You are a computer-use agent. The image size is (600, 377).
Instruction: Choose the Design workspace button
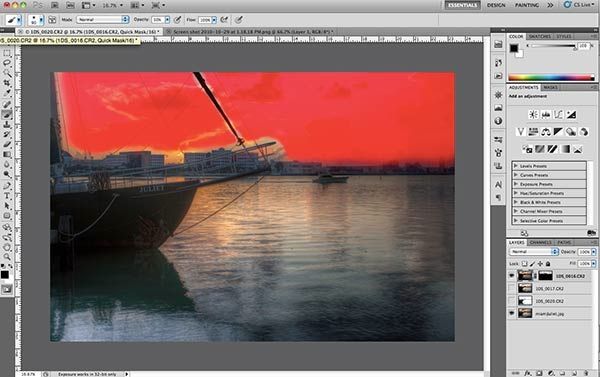click(496, 5)
